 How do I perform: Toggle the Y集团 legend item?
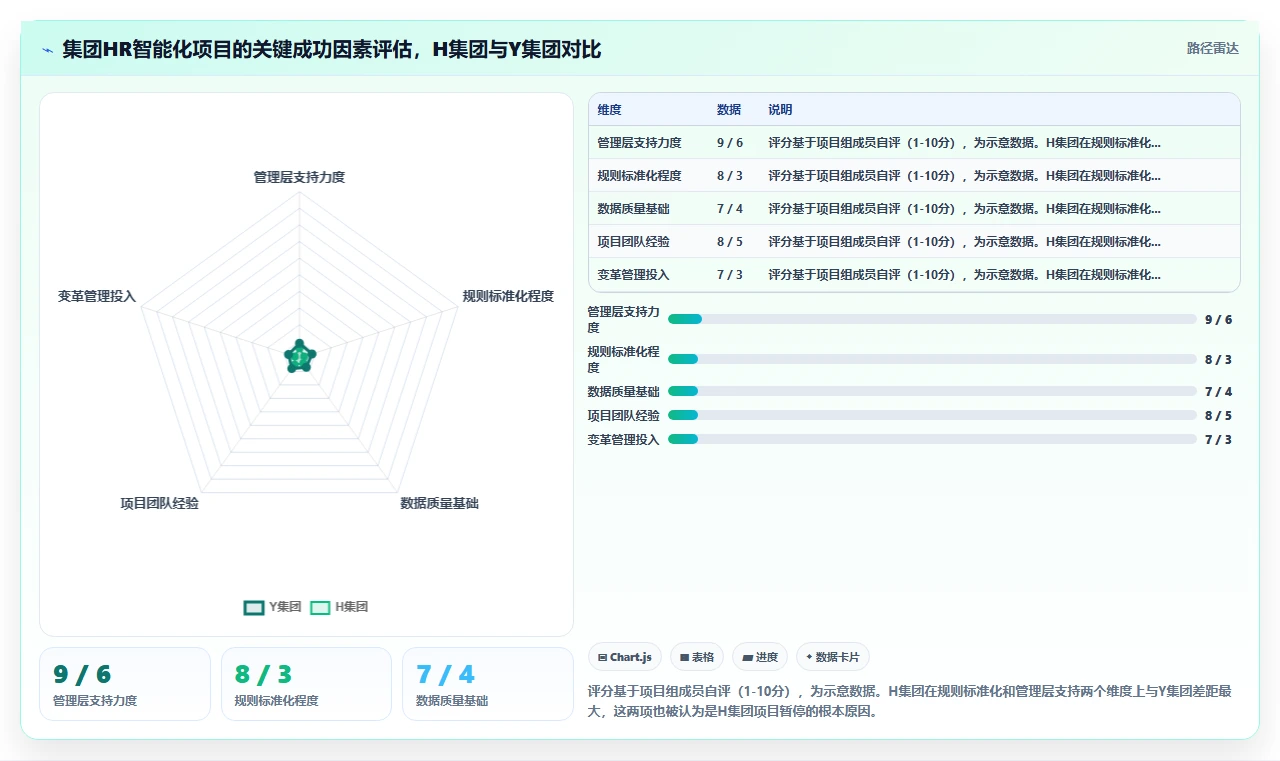click(x=272, y=607)
